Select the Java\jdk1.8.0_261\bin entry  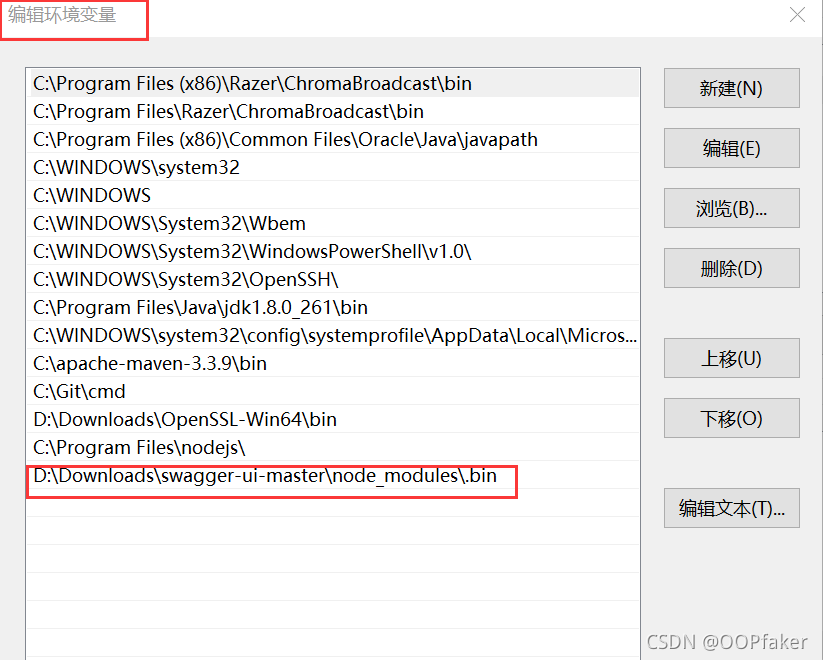pos(333,307)
